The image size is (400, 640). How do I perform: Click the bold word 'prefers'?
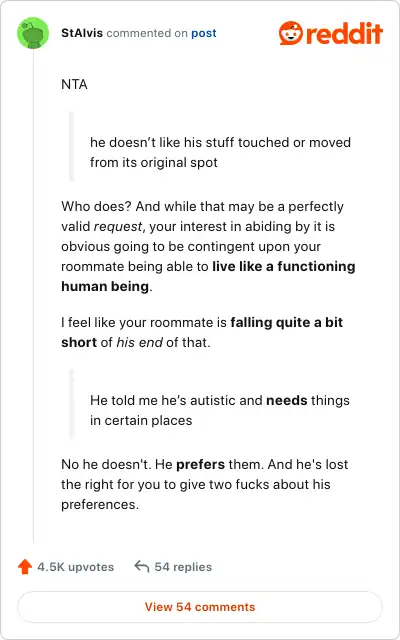click(x=200, y=464)
